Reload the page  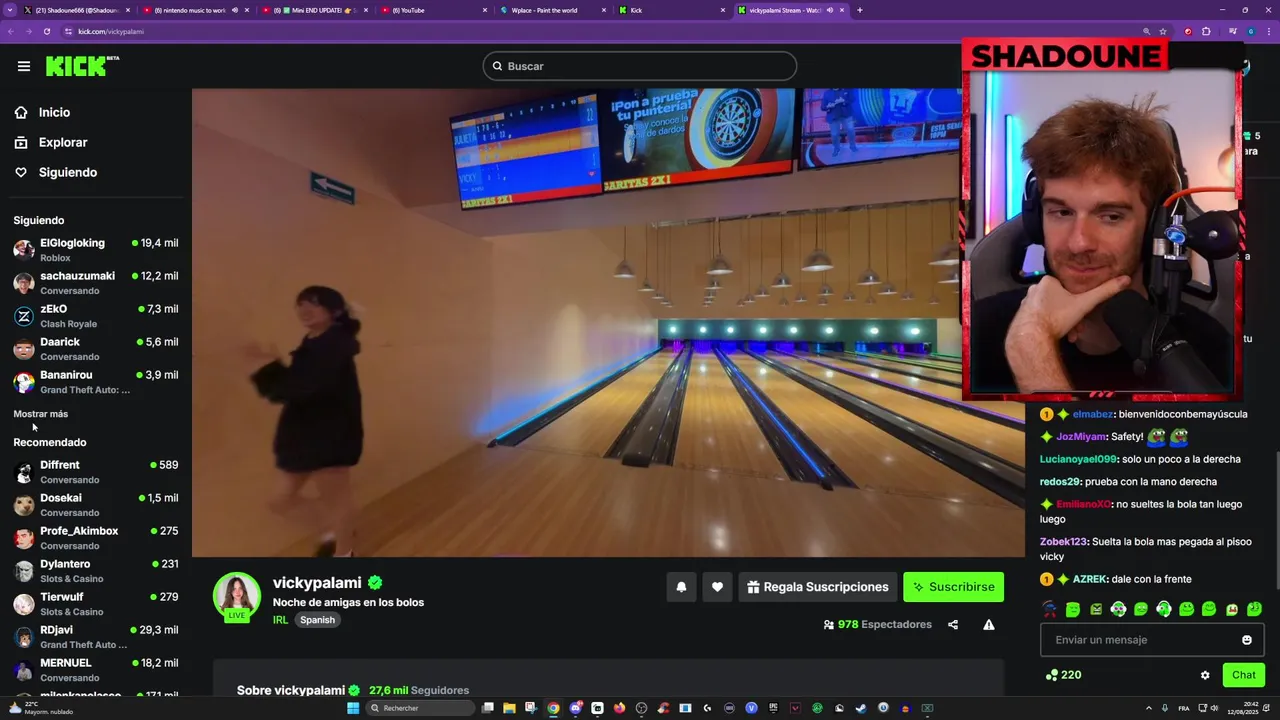[x=46, y=31]
